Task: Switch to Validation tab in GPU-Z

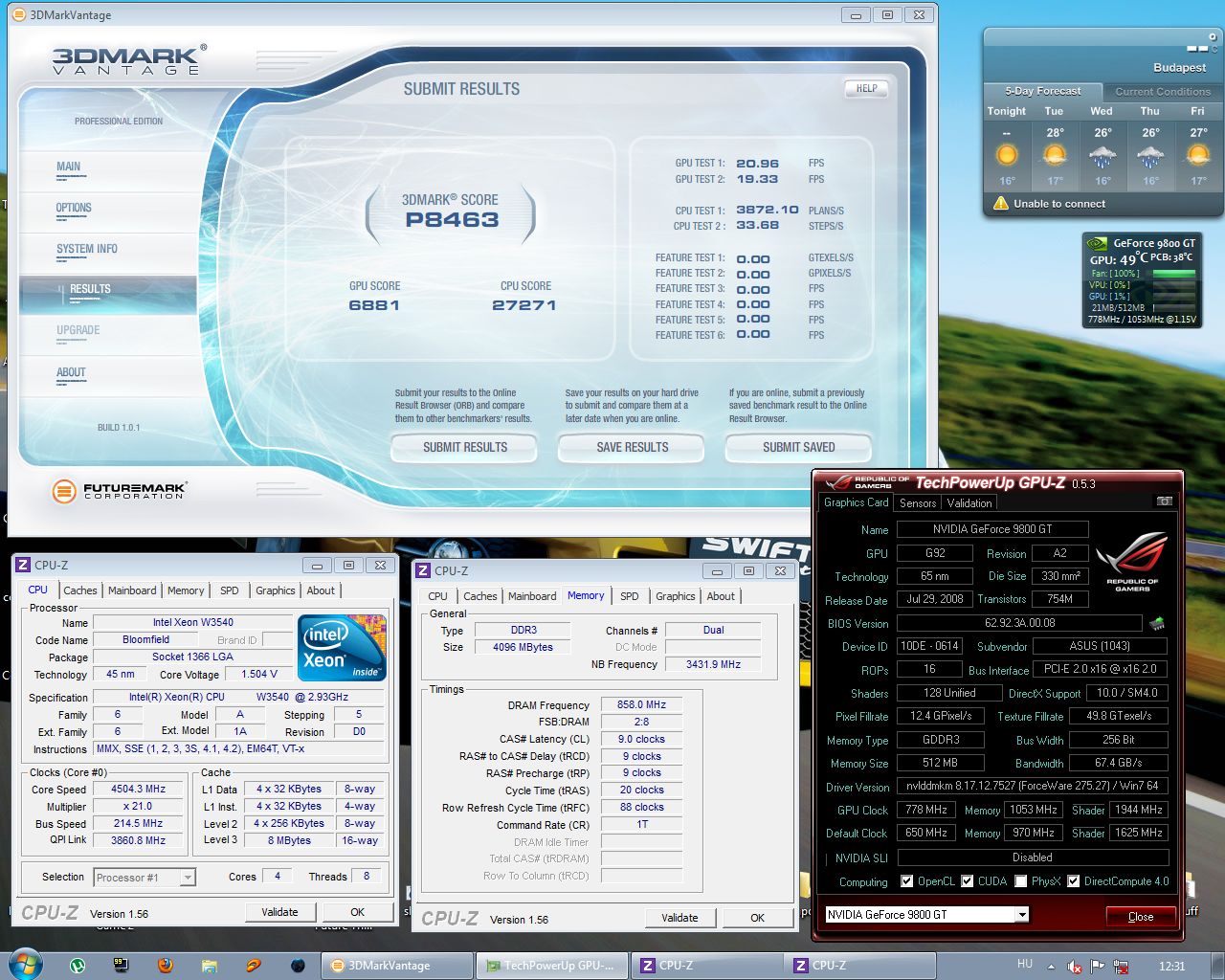Action: (969, 503)
